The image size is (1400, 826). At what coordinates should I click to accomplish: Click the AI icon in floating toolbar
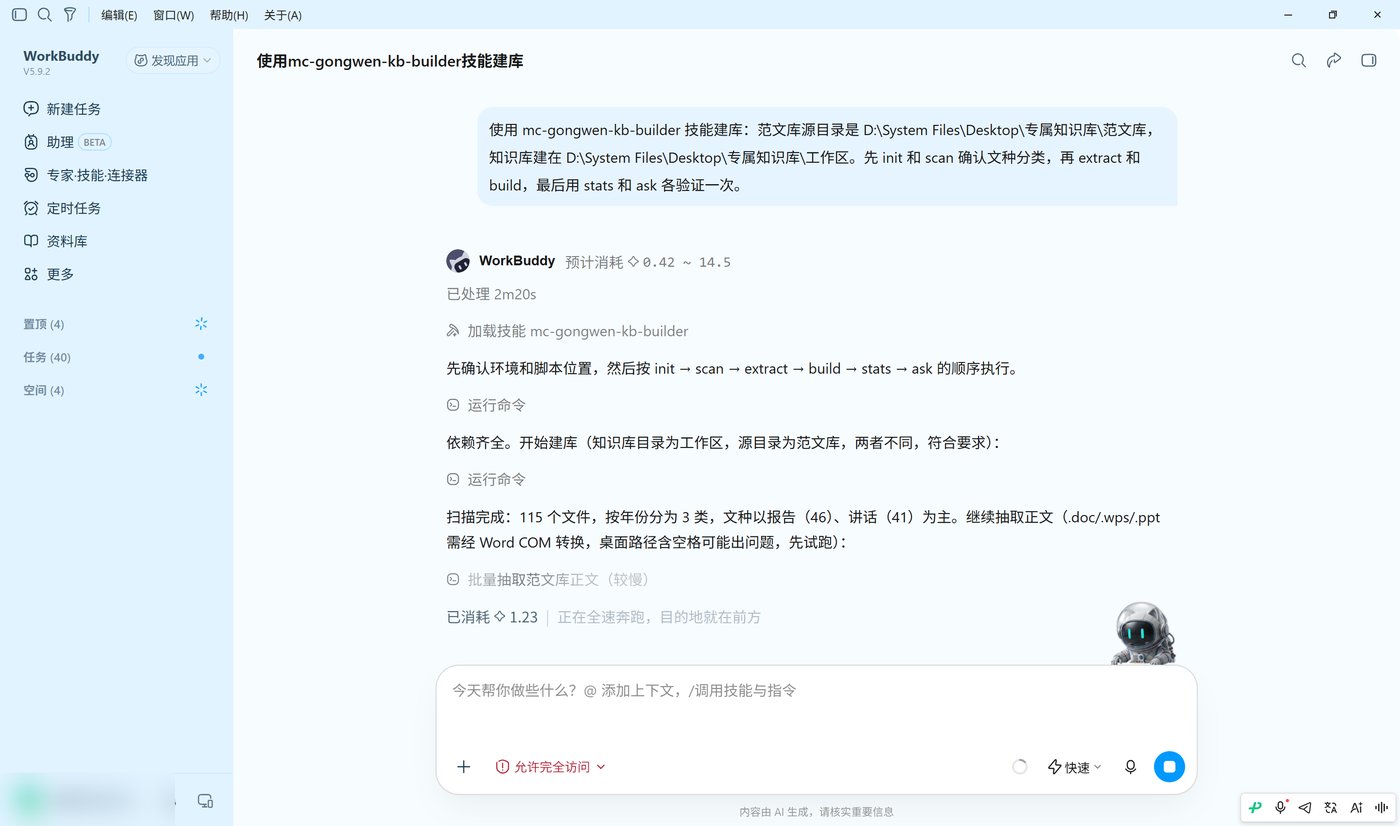point(1356,808)
